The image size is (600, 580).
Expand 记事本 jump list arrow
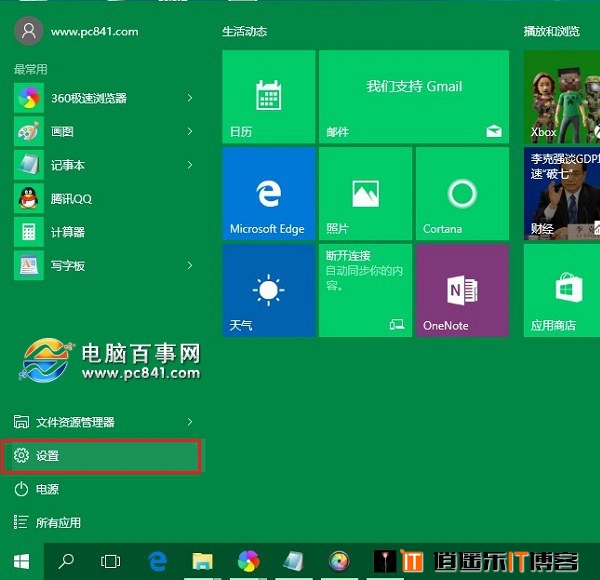190,165
